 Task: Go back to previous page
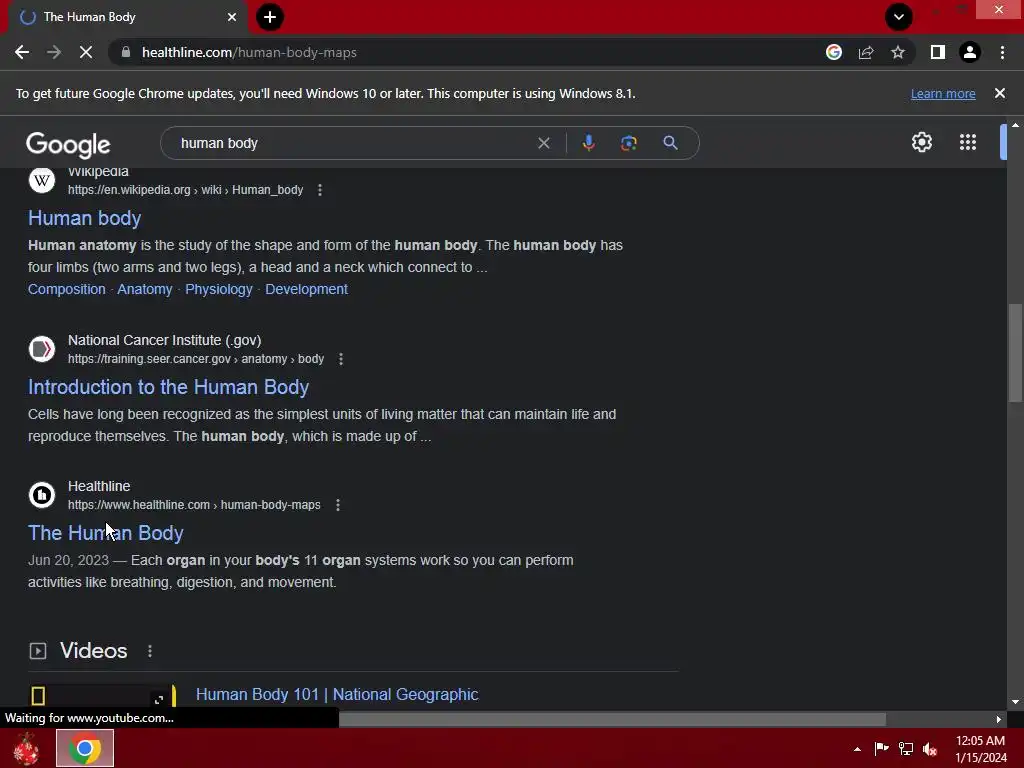click(22, 52)
